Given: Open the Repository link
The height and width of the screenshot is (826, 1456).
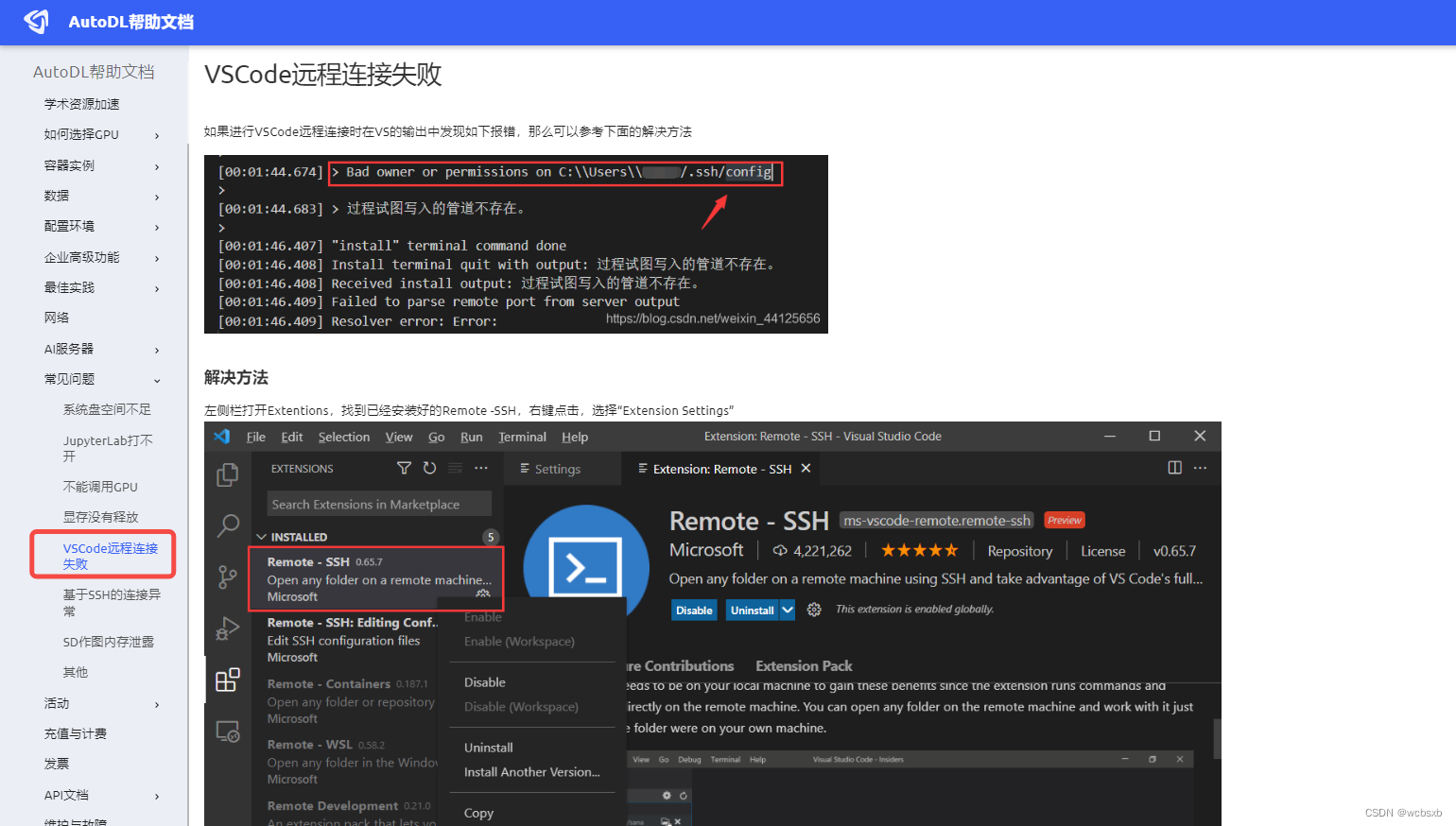Looking at the screenshot, I should 1019,551.
